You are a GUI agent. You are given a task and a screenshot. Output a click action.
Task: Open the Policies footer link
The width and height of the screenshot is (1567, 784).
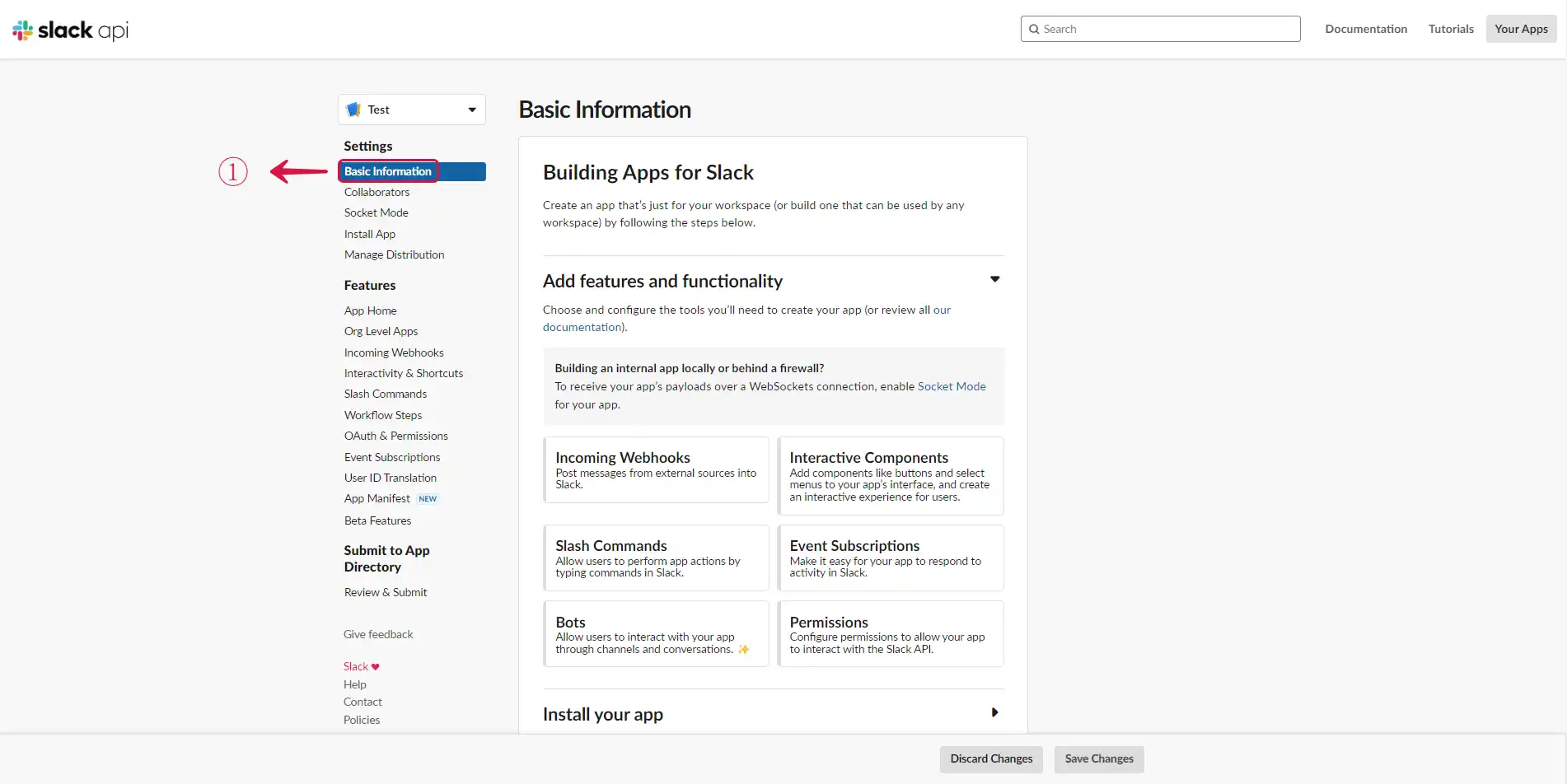pos(362,720)
